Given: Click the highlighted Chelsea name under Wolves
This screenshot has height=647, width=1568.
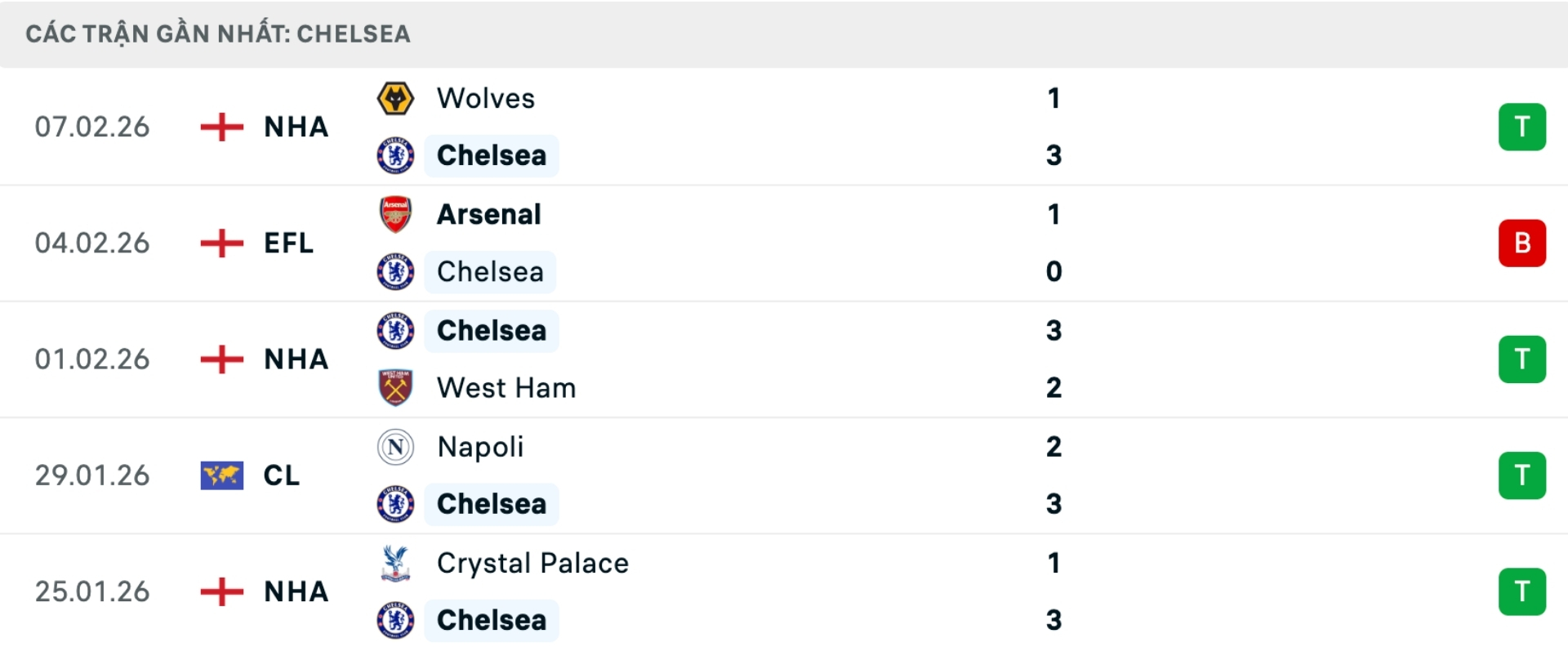Looking at the screenshot, I should point(491,155).
